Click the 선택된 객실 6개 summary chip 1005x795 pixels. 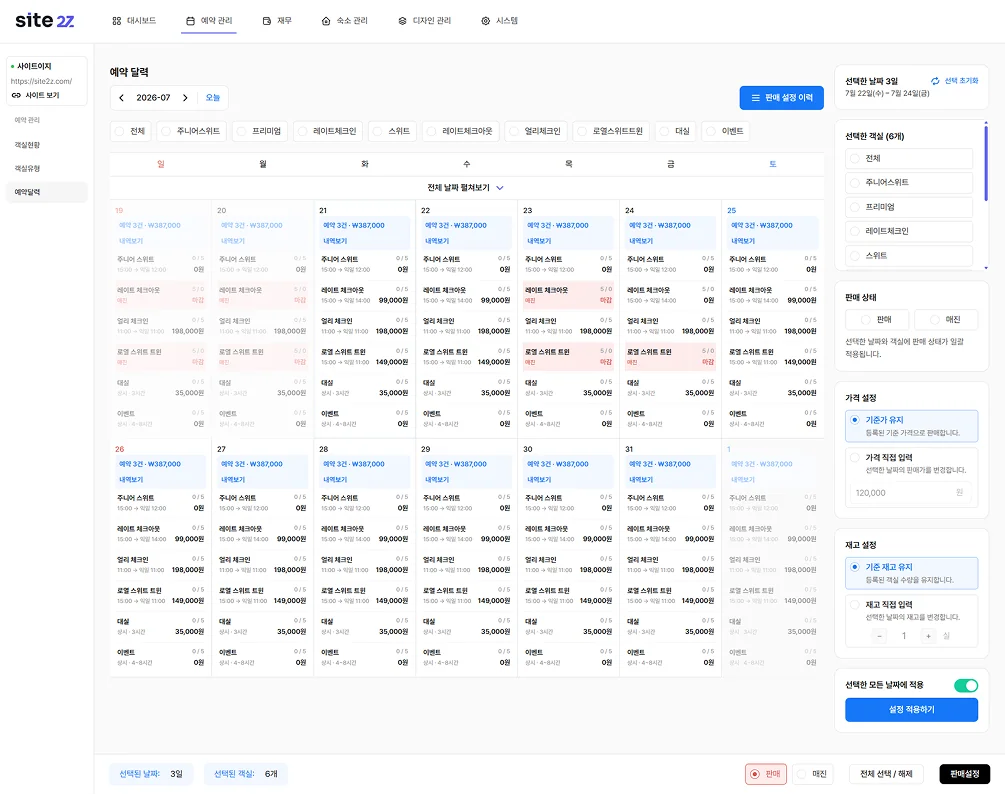(x=246, y=774)
